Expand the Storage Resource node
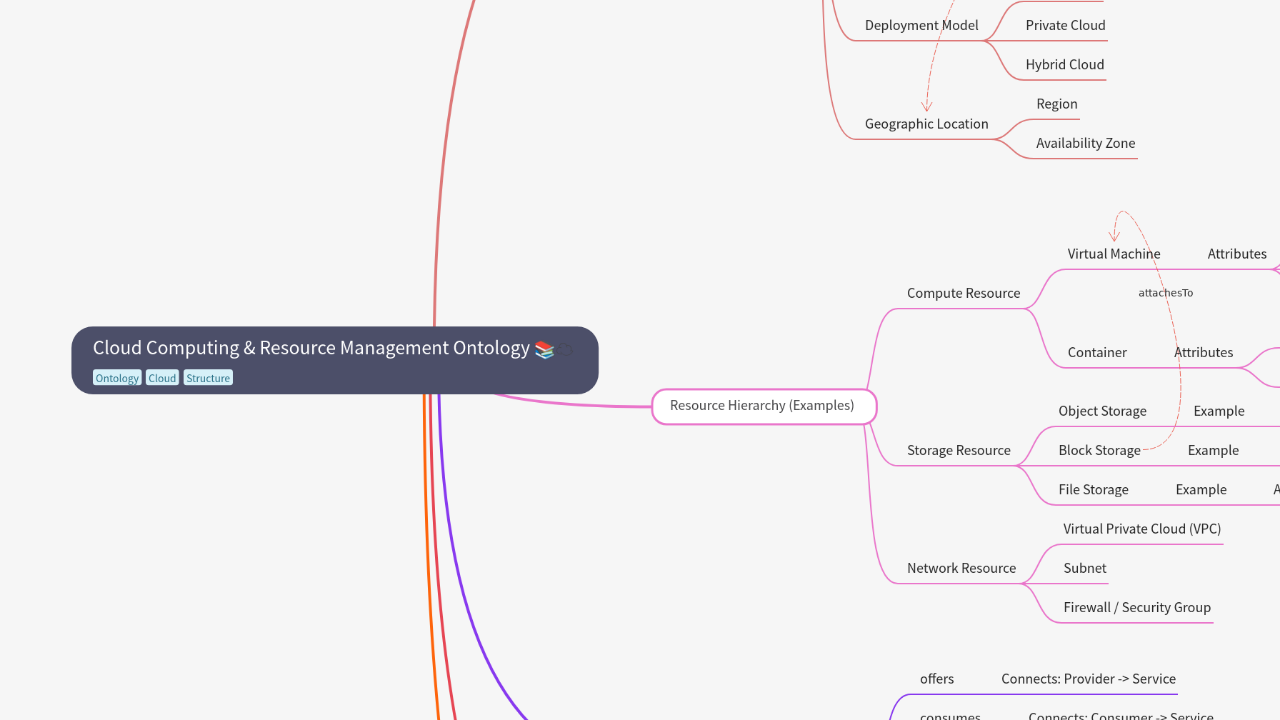 click(958, 450)
